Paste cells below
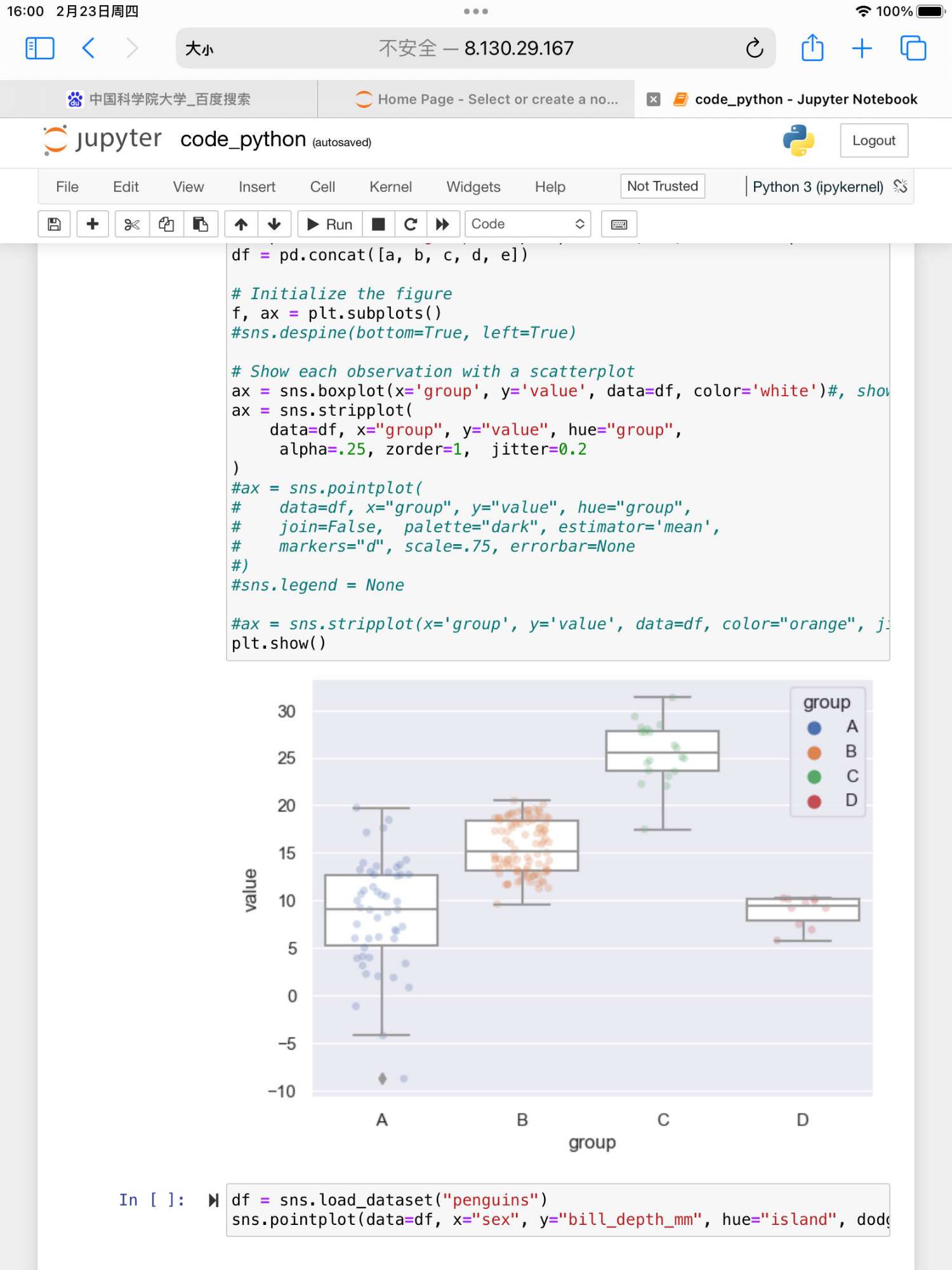This screenshot has width=952, height=1270. [201, 224]
